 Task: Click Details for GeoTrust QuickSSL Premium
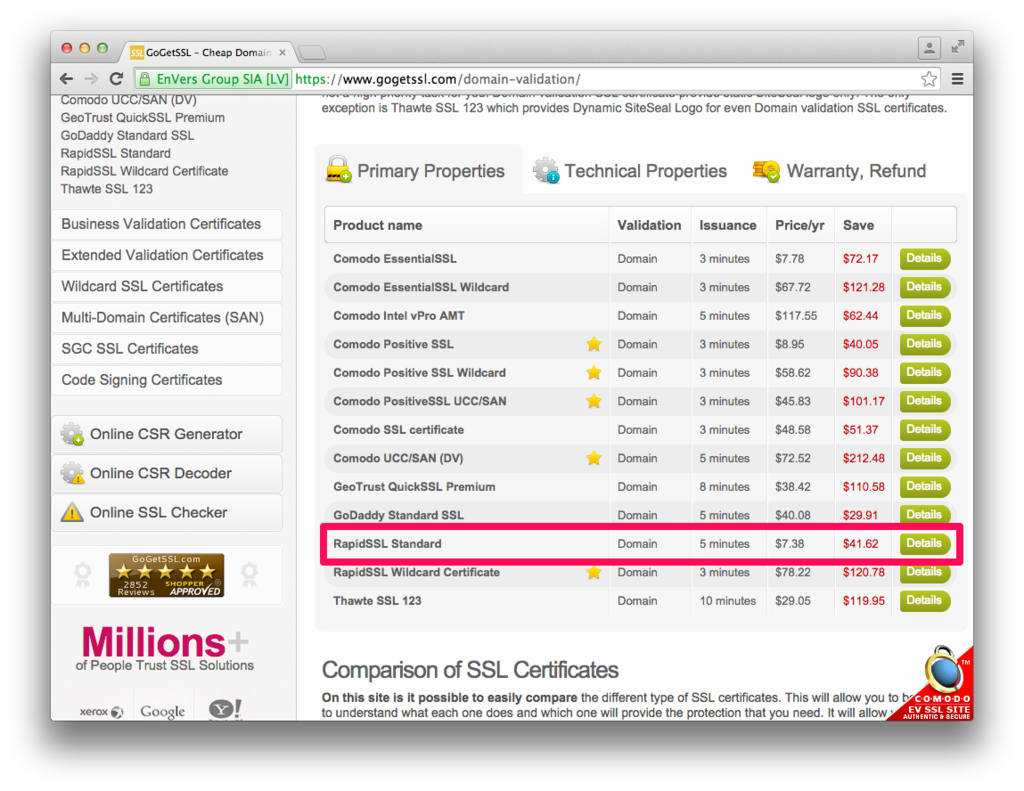coord(924,487)
